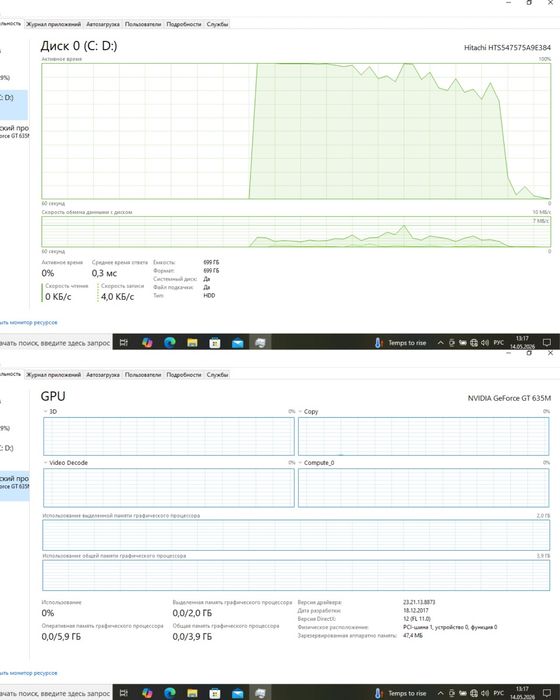Open volume control in the upper system tray
This screenshot has height=700, width=560.
tap(485, 343)
